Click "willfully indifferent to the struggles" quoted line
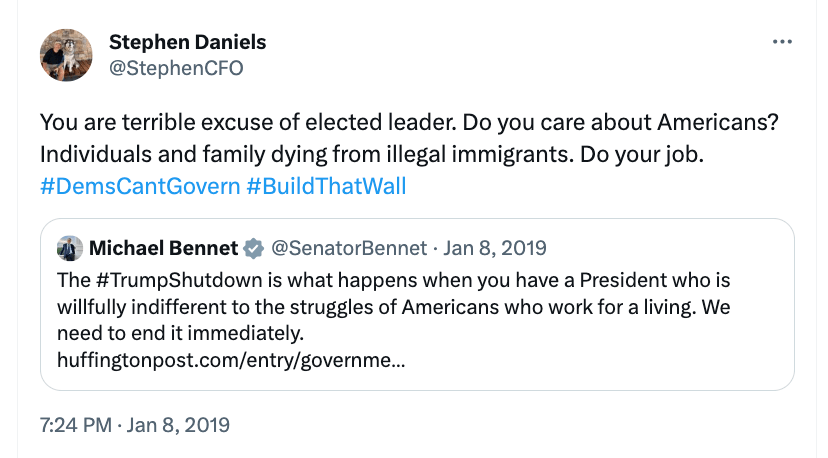Viewport: 828px width, 458px height. tap(250, 304)
